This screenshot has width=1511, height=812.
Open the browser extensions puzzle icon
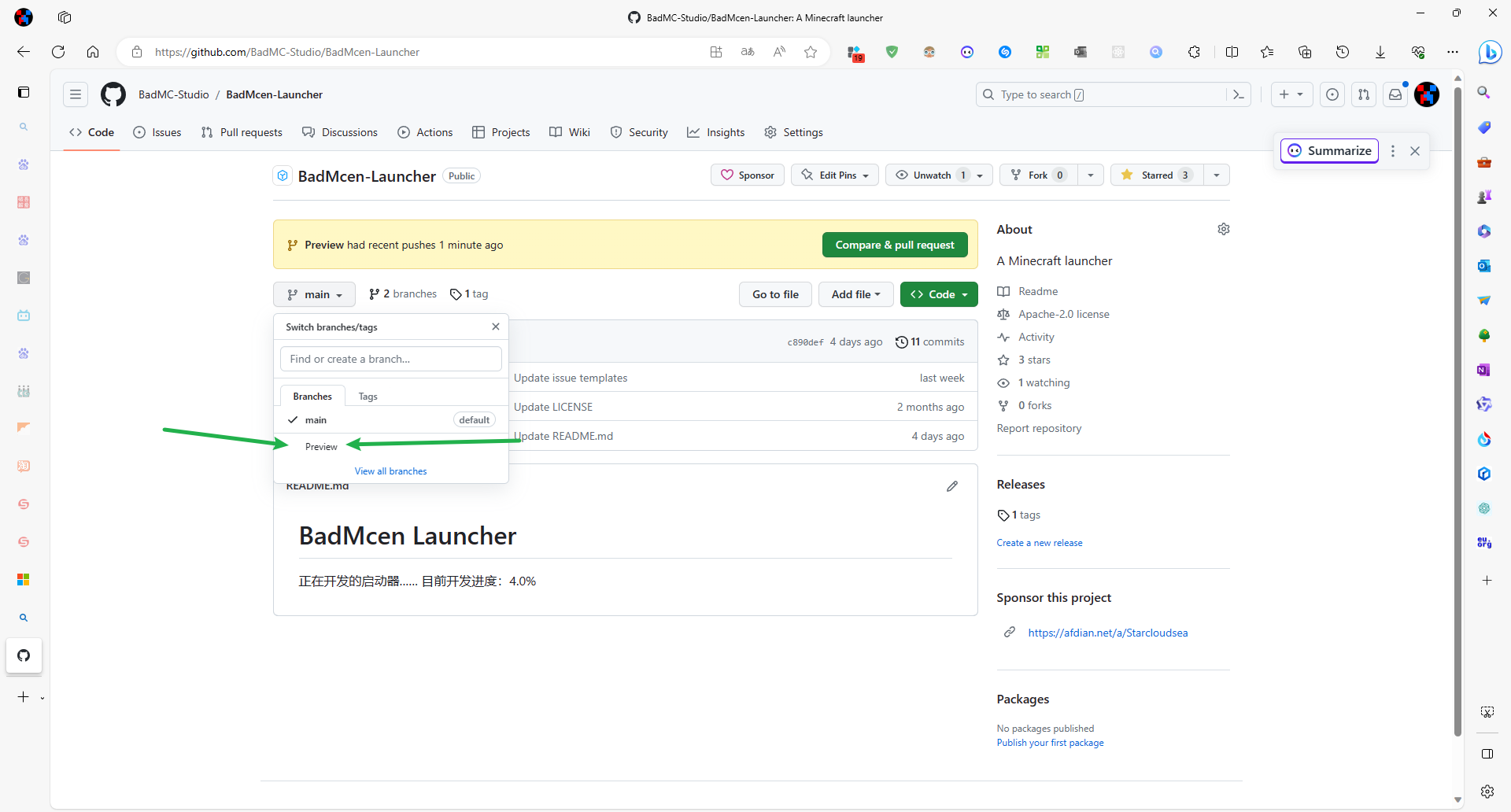click(x=1194, y=52)
